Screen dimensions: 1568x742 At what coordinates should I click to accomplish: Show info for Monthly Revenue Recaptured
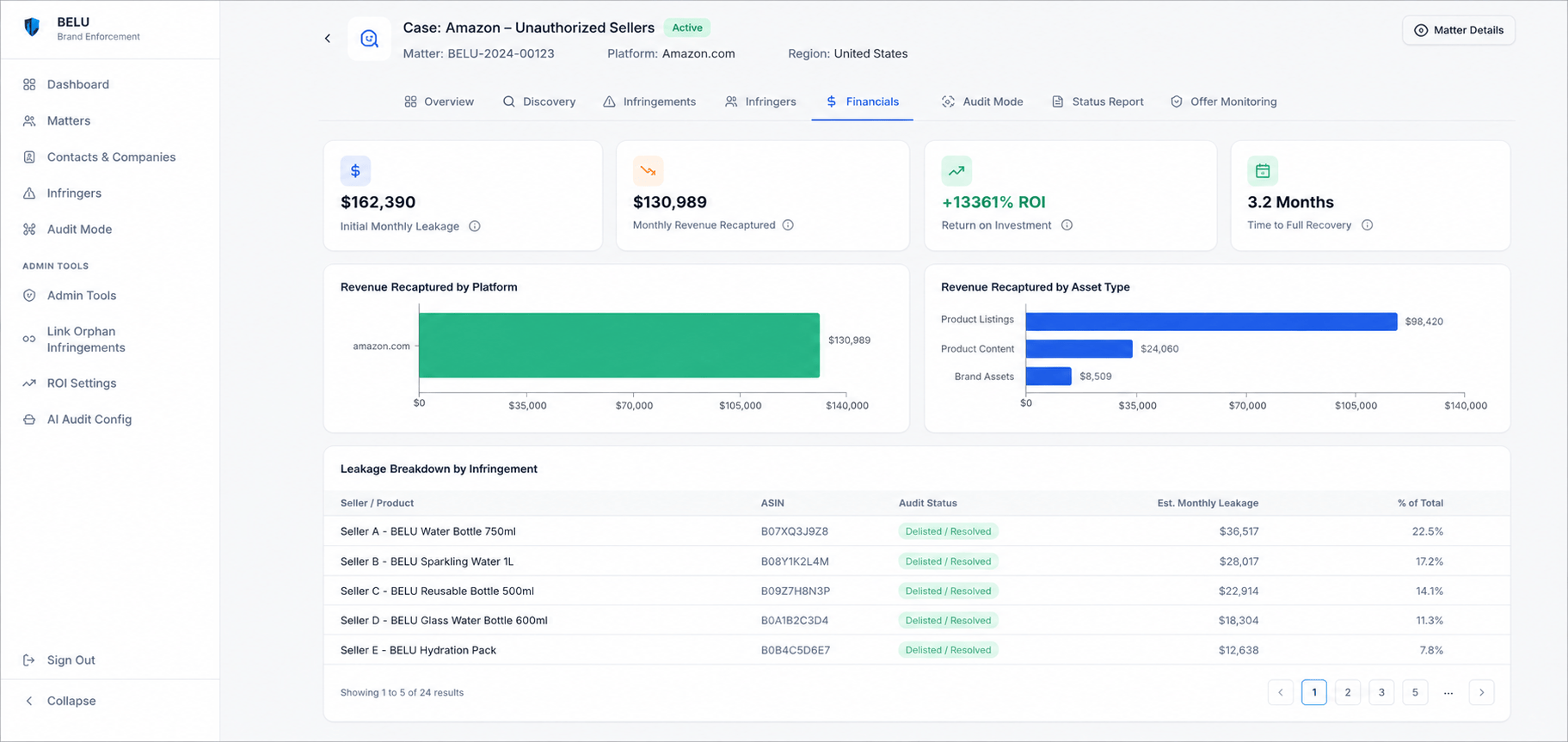(788, 225)
